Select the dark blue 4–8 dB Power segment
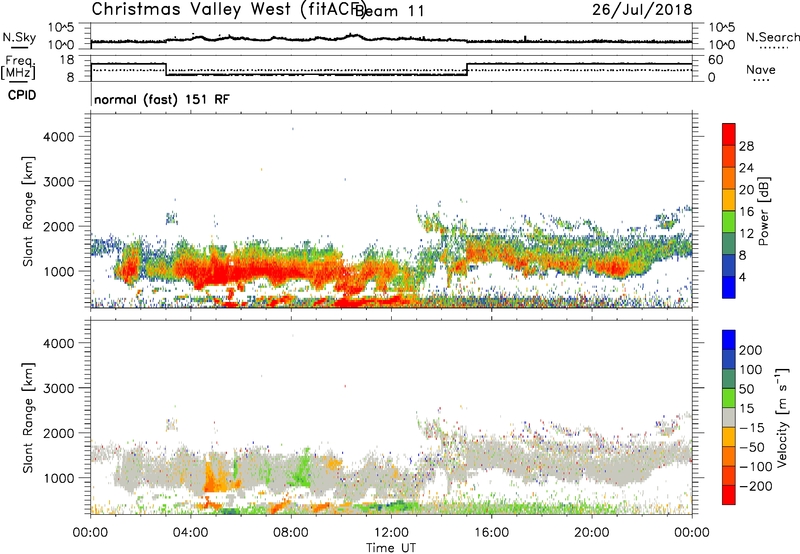 click(x=729, y=266)
